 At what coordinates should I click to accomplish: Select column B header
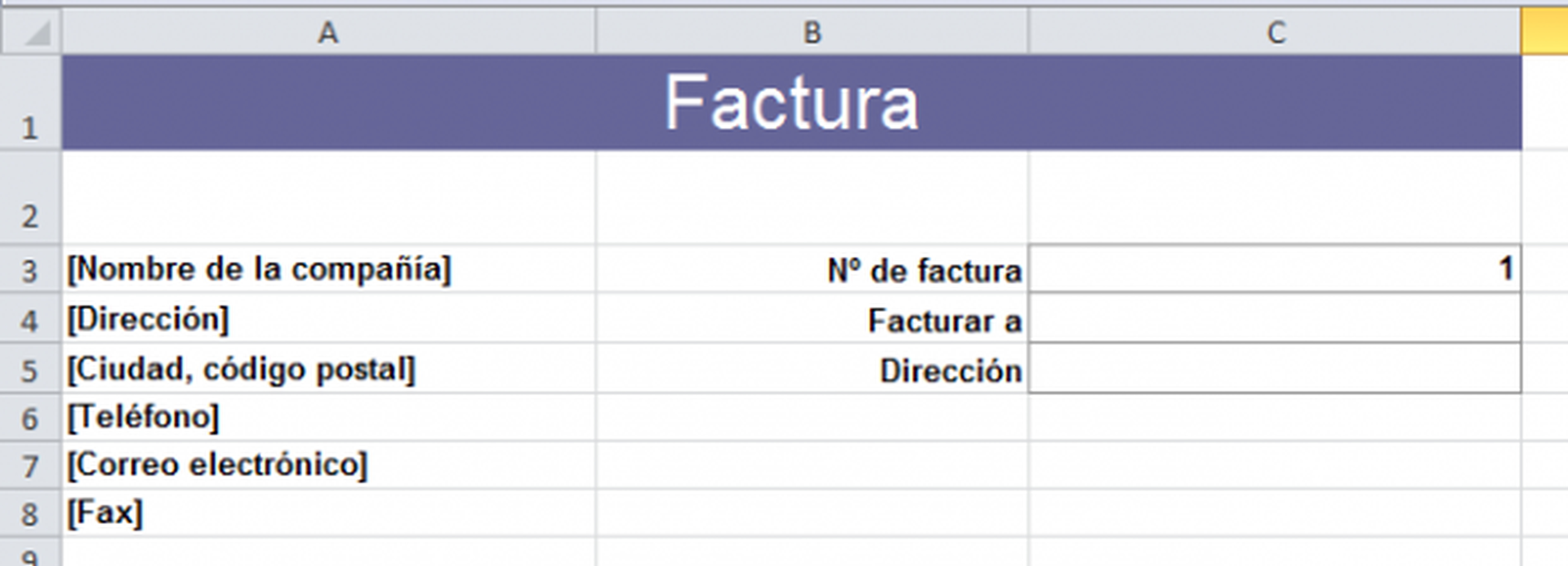pyautogui.click(x=812, y=32)
